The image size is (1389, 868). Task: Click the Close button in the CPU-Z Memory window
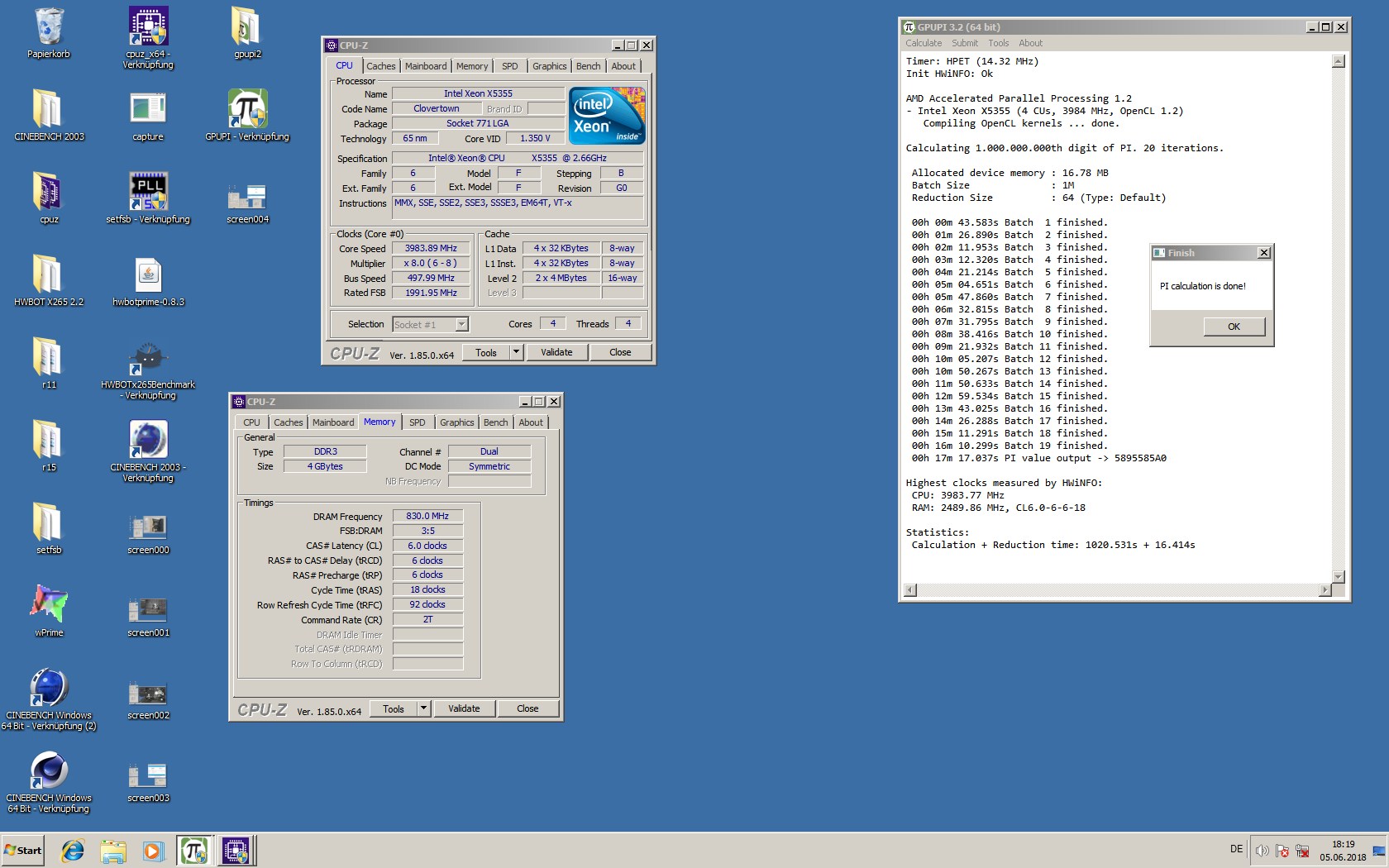pos(527,708)
